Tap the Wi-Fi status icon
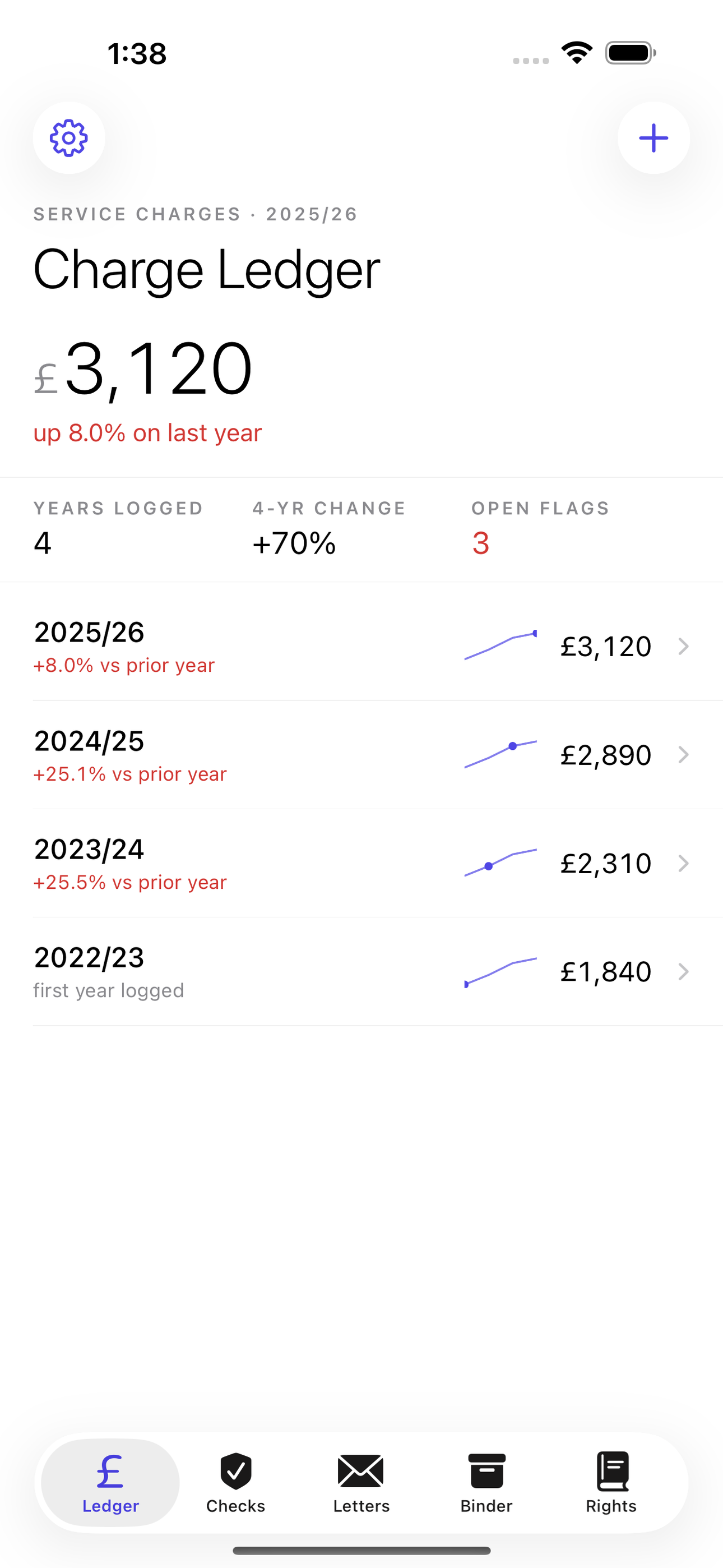723x1568 pixels. 577,53
